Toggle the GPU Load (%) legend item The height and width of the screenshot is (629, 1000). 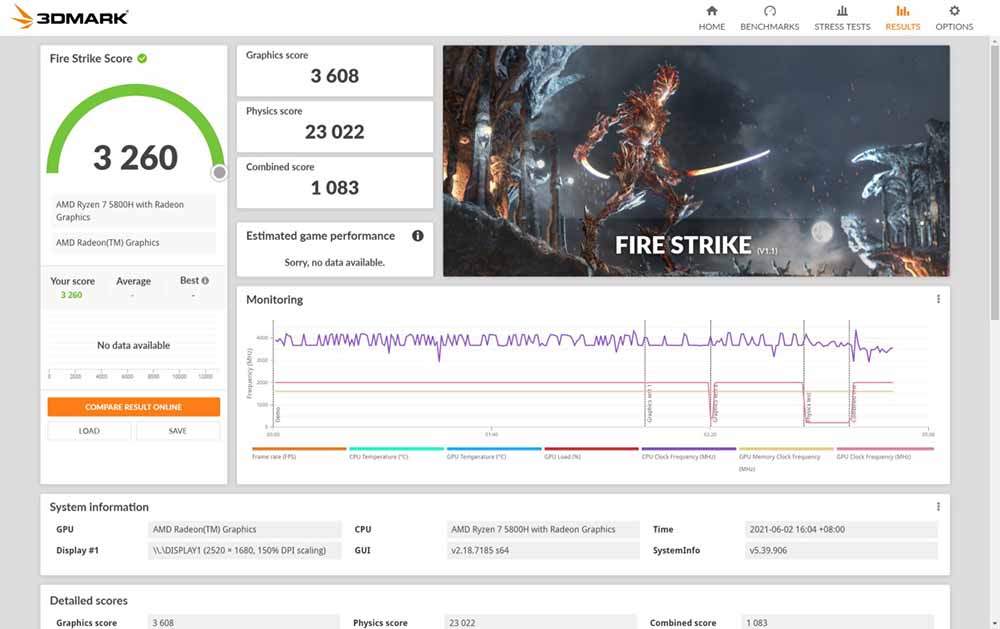coord(591,453)
